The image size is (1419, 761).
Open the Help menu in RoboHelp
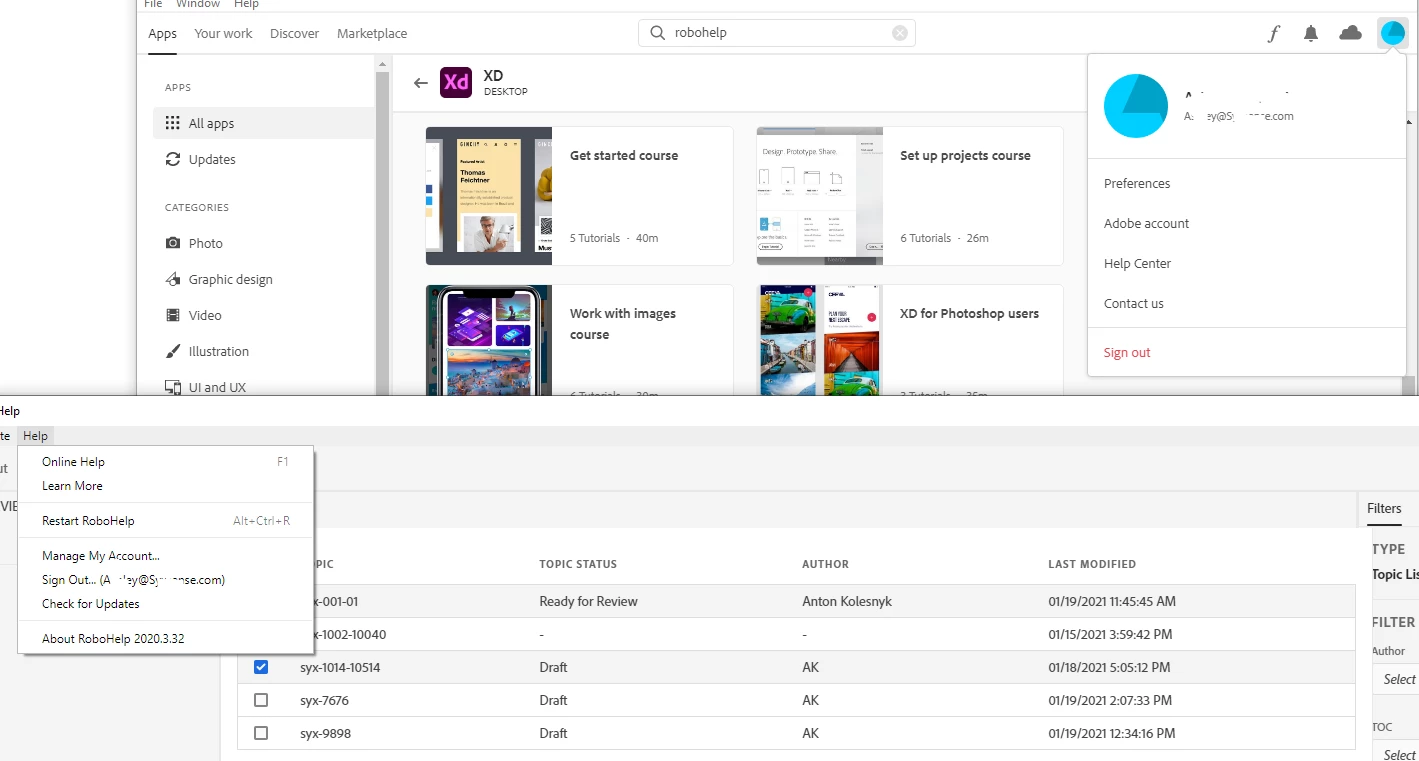tap(35, 436)
